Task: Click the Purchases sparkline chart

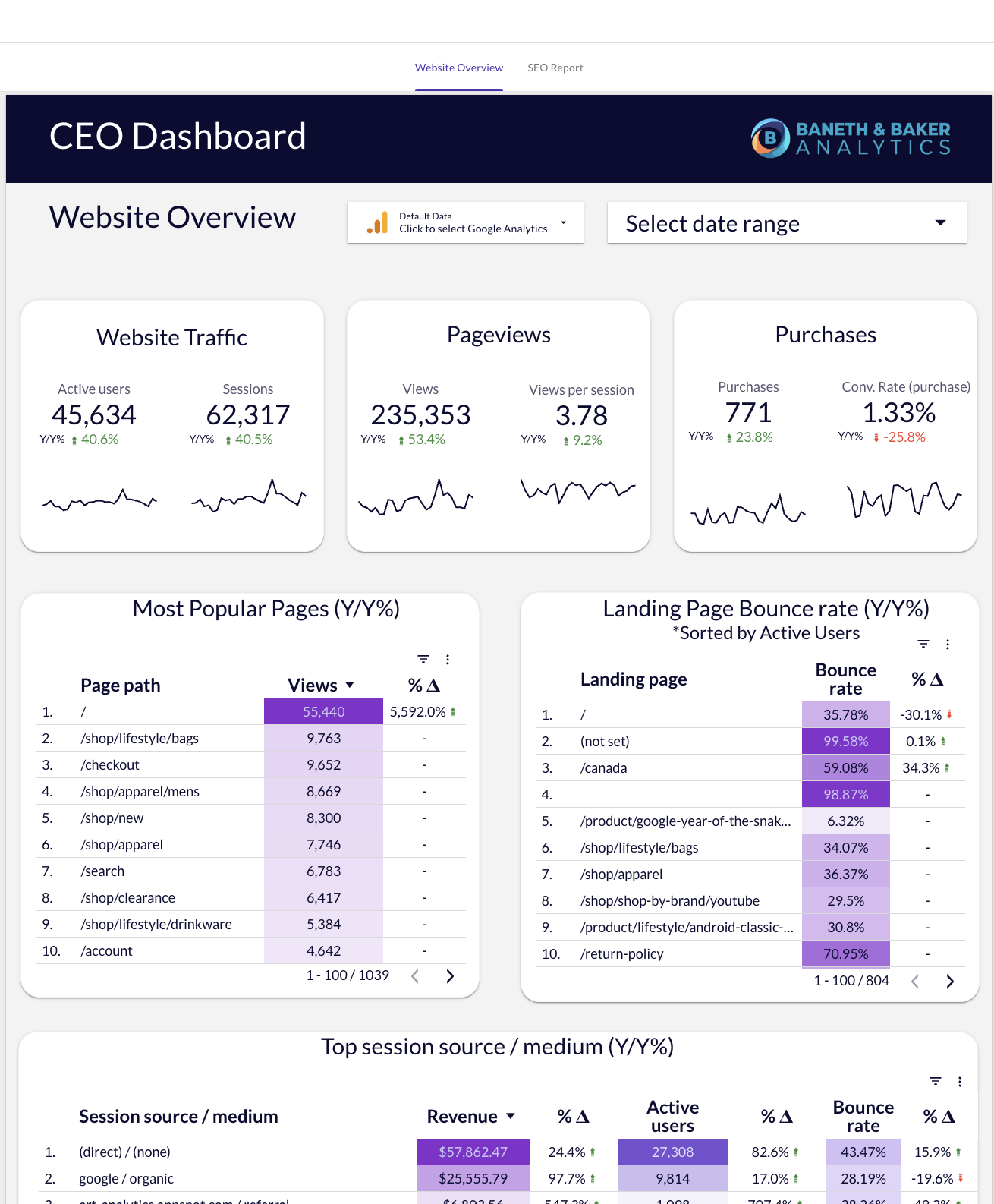Action: pyautogui.click(x=748, y=509)
